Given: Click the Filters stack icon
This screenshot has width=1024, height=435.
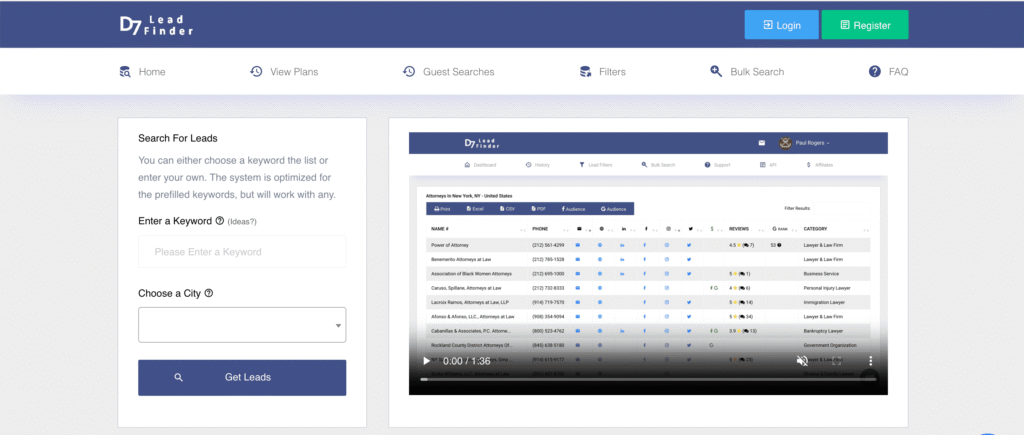Looking at the screenshot, I should tap(587, 72).
